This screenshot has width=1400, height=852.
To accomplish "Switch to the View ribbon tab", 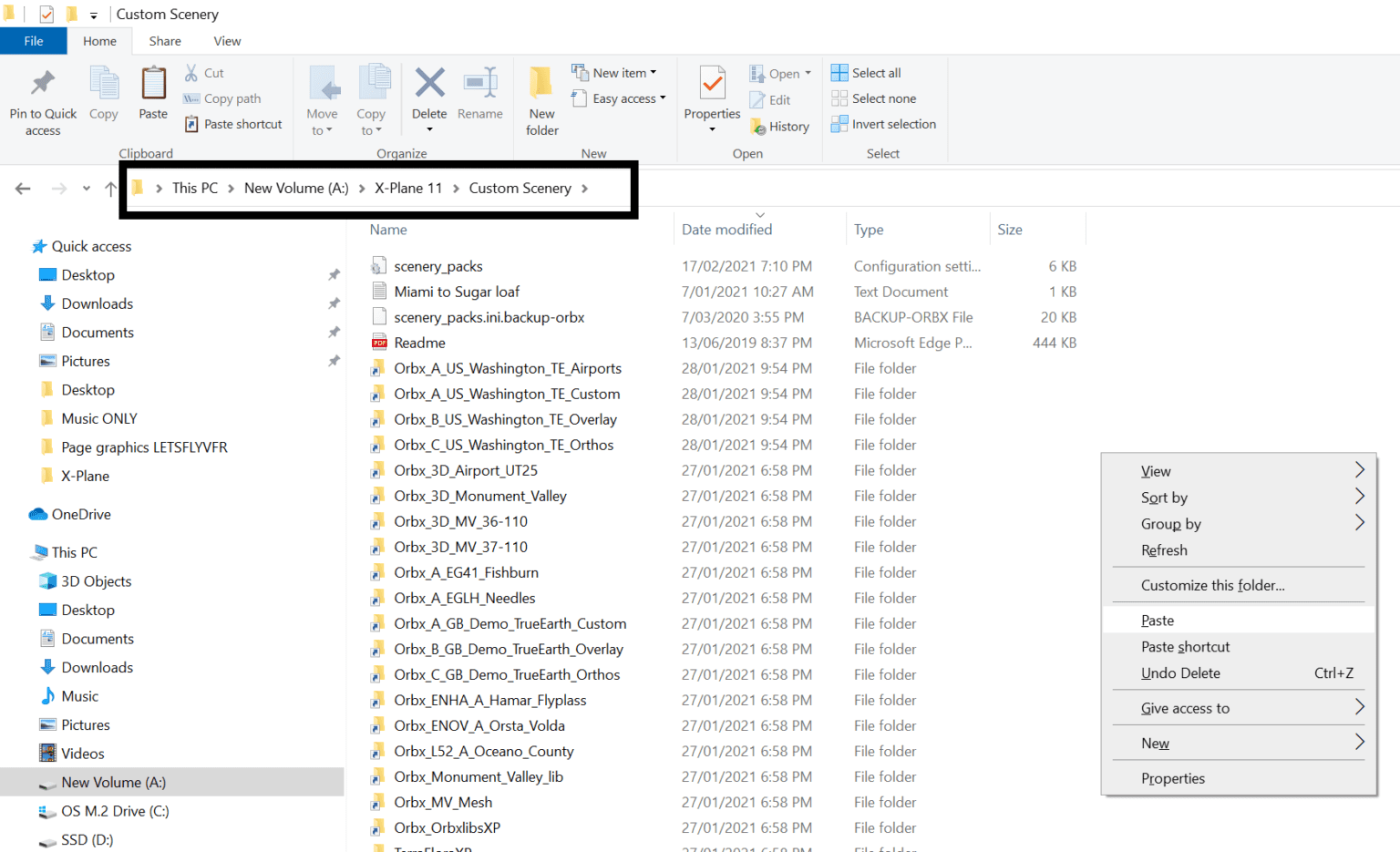I will click(x=227, y=41).
